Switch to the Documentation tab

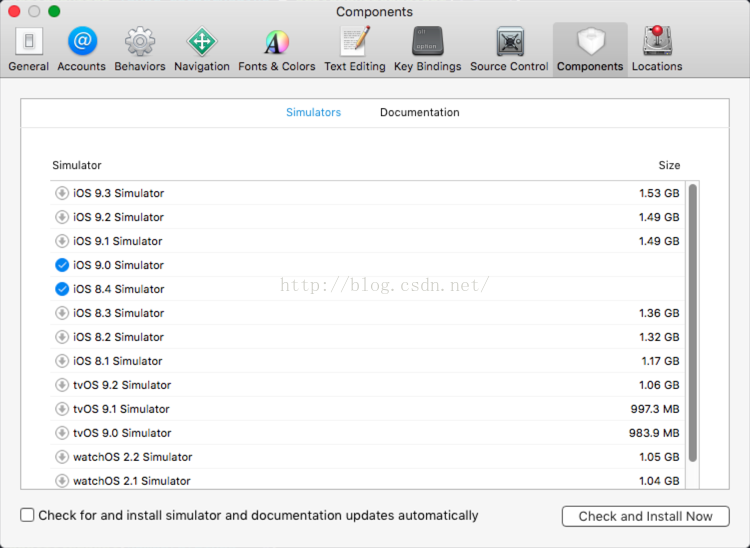419,112
